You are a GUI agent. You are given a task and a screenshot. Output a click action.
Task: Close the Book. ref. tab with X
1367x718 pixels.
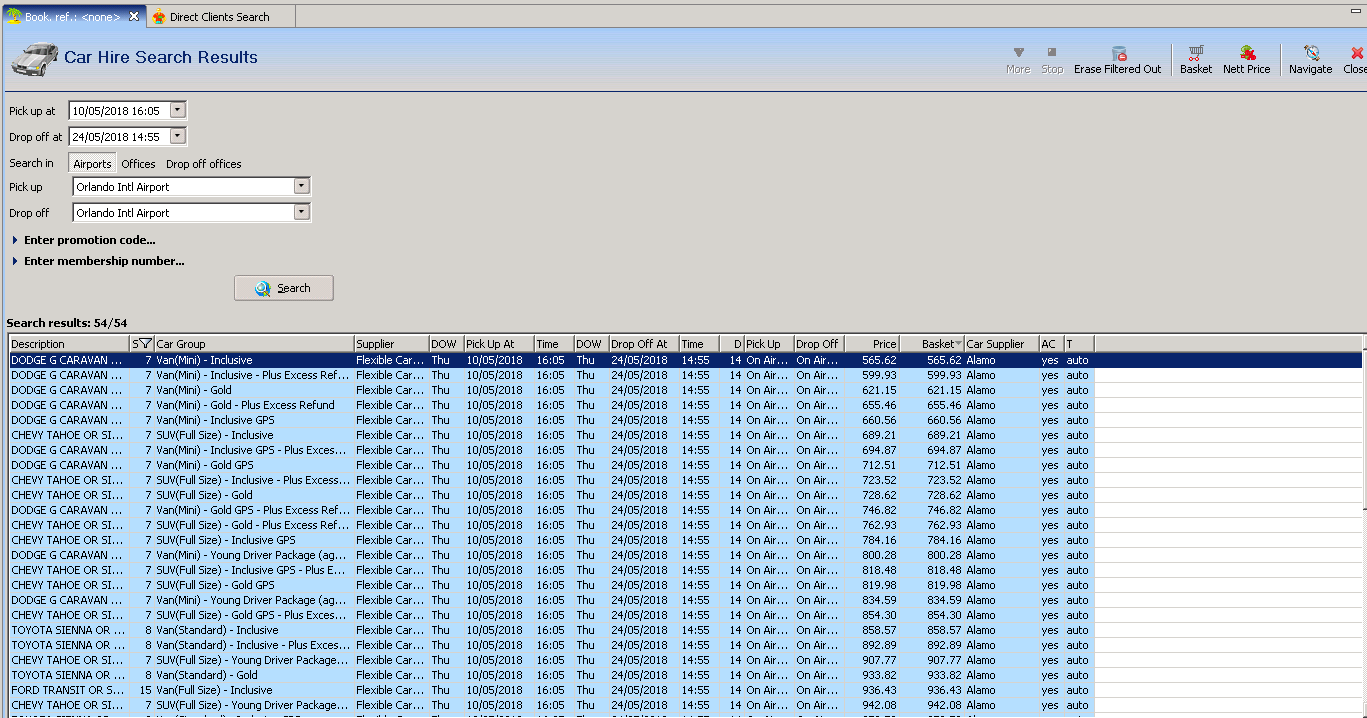134,16
